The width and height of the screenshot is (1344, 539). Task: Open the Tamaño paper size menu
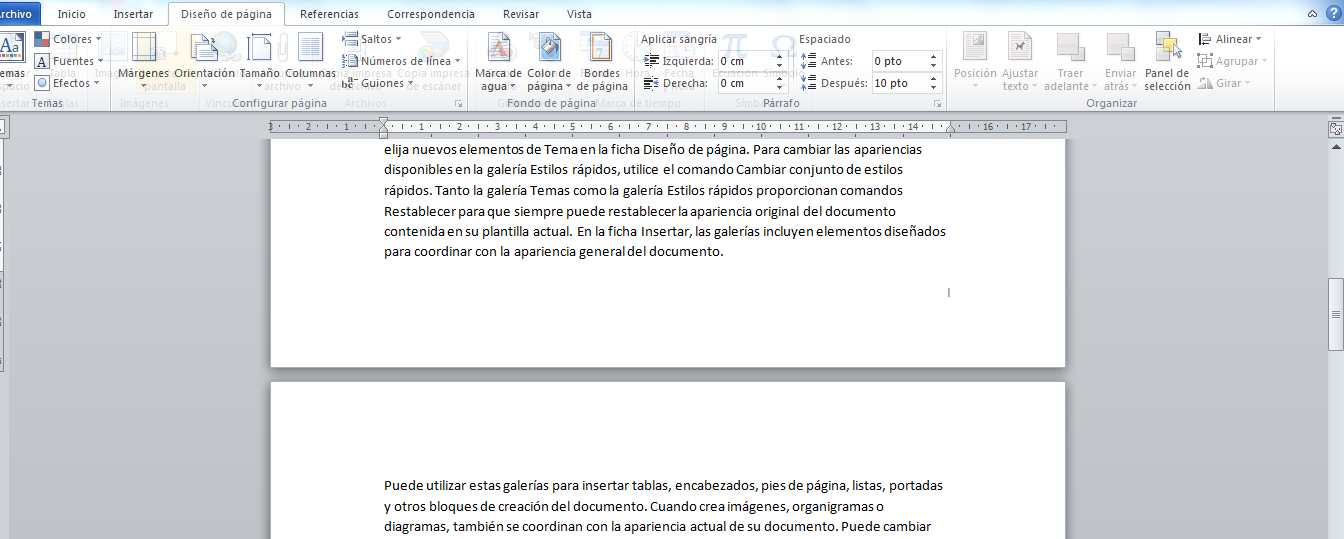(260, 60)
